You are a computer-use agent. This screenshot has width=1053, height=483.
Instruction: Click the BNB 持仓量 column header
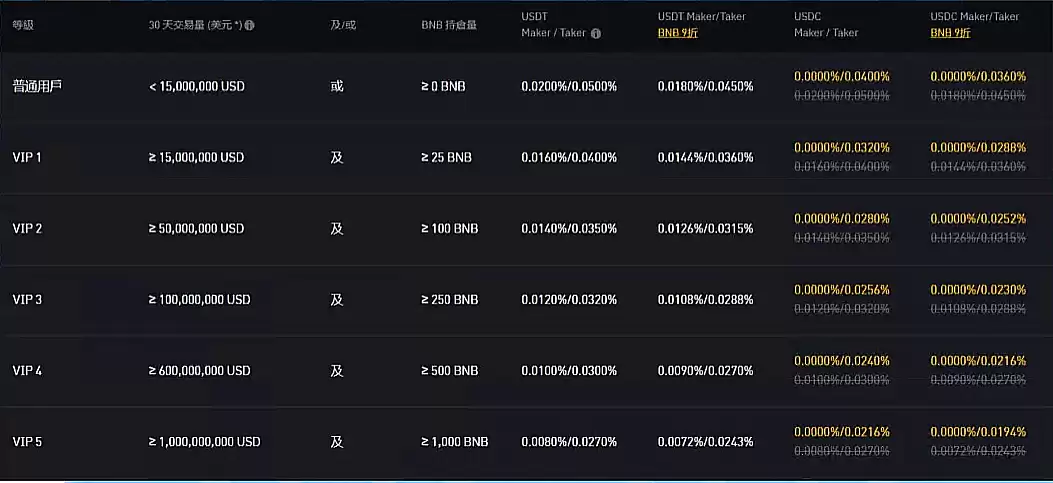[x=449, y=25]
